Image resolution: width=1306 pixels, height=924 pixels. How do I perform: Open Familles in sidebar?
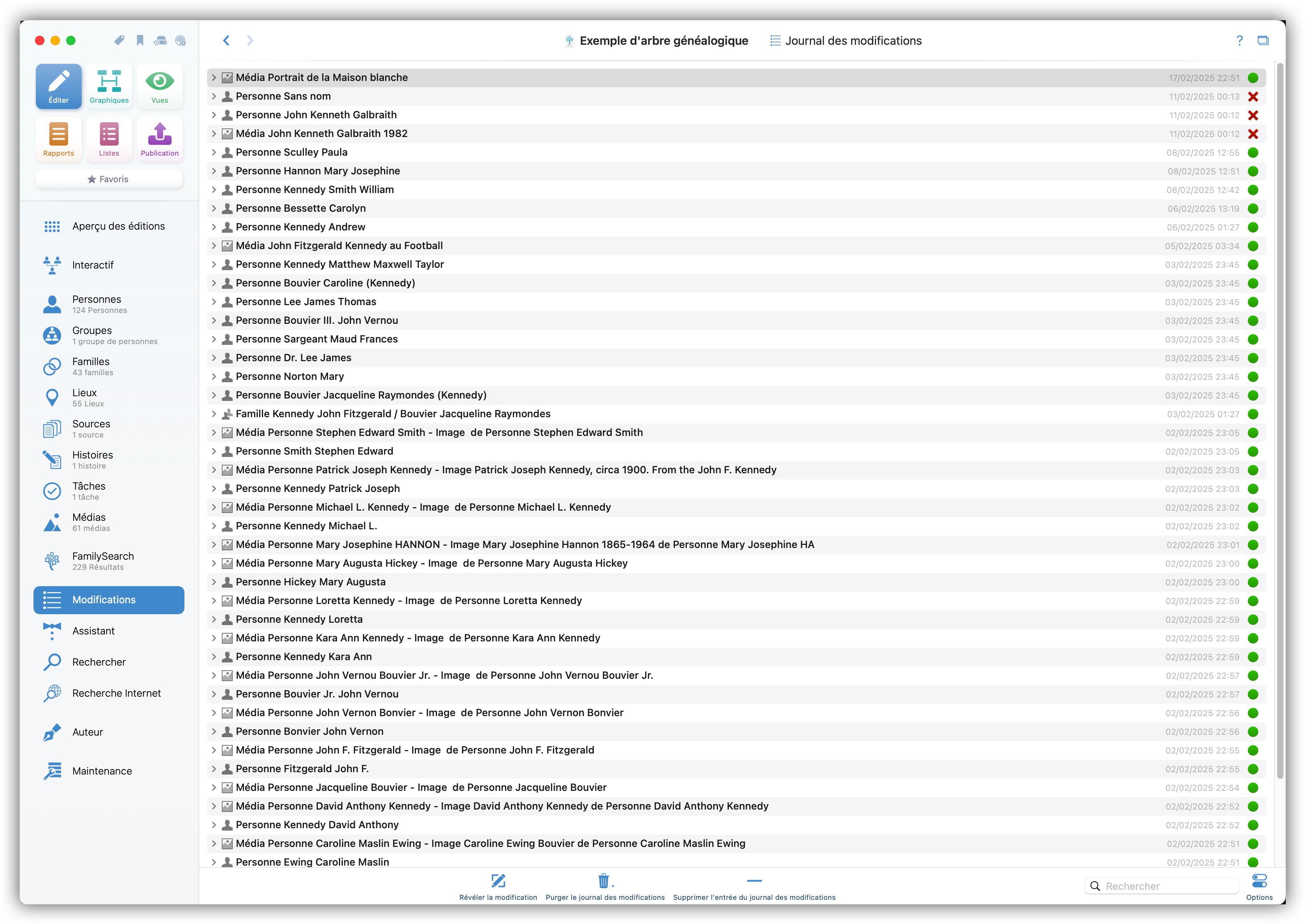pyautogui.click(x=109, y=367)
